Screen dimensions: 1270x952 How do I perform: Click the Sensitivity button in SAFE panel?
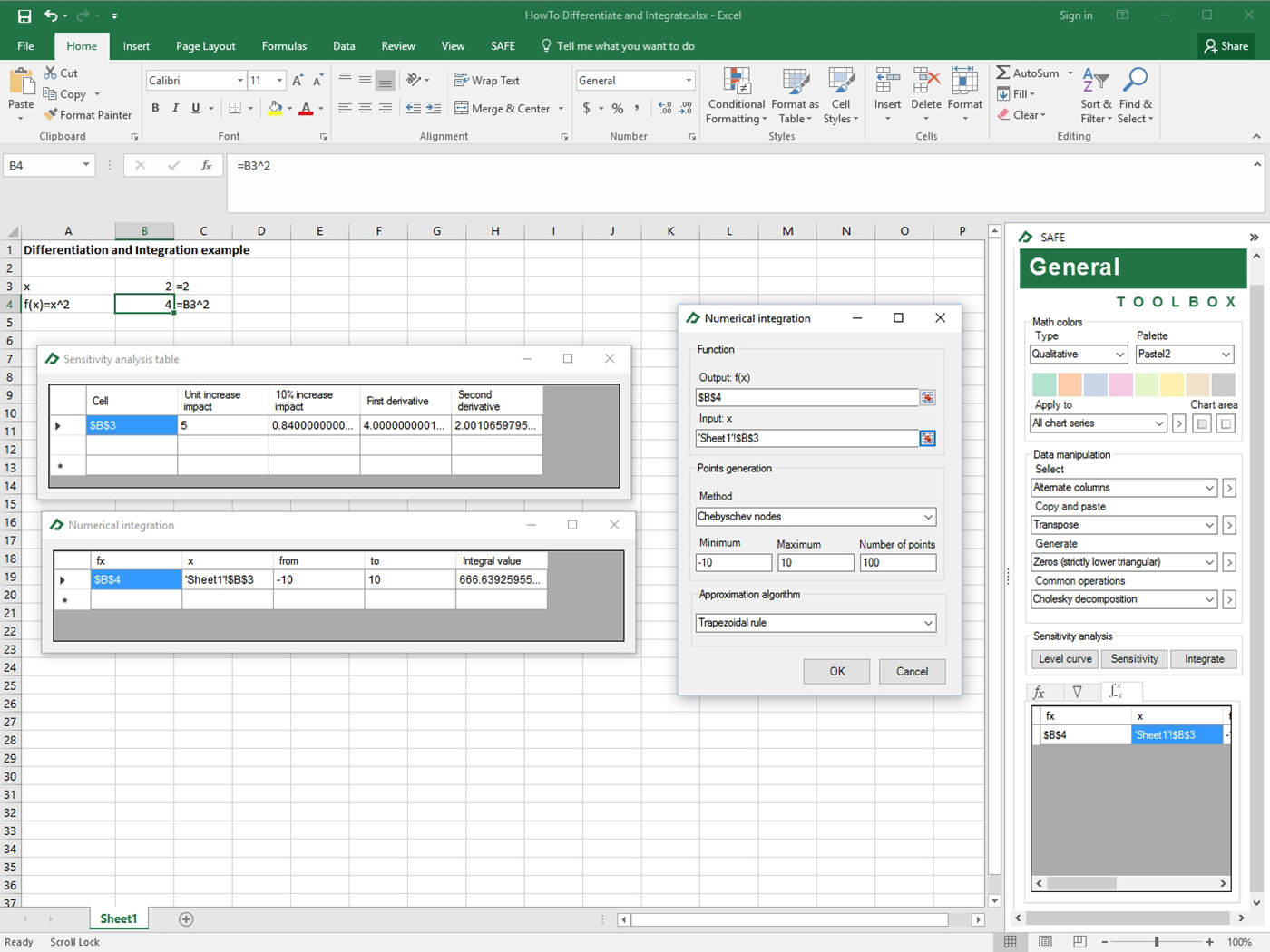pyautogui.click(x=1134, y=659)
